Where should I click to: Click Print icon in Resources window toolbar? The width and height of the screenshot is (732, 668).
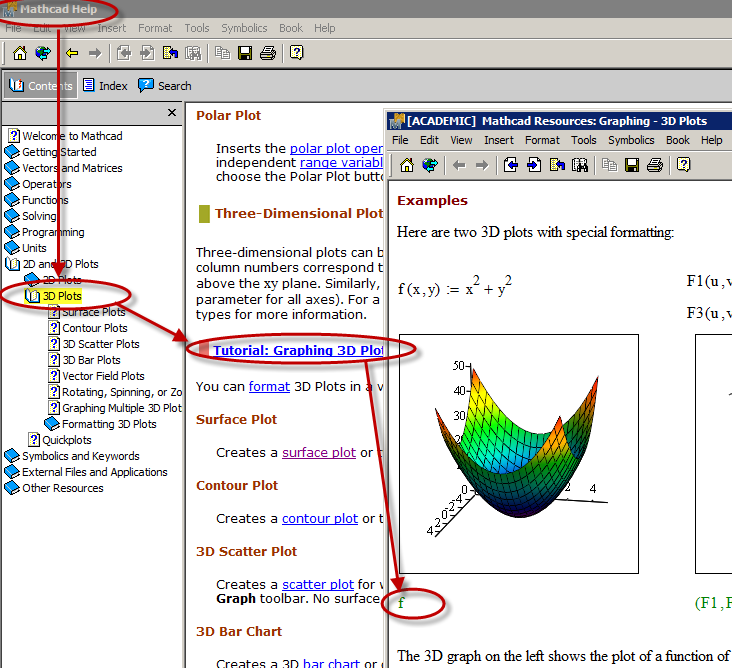tap(655, 165)
